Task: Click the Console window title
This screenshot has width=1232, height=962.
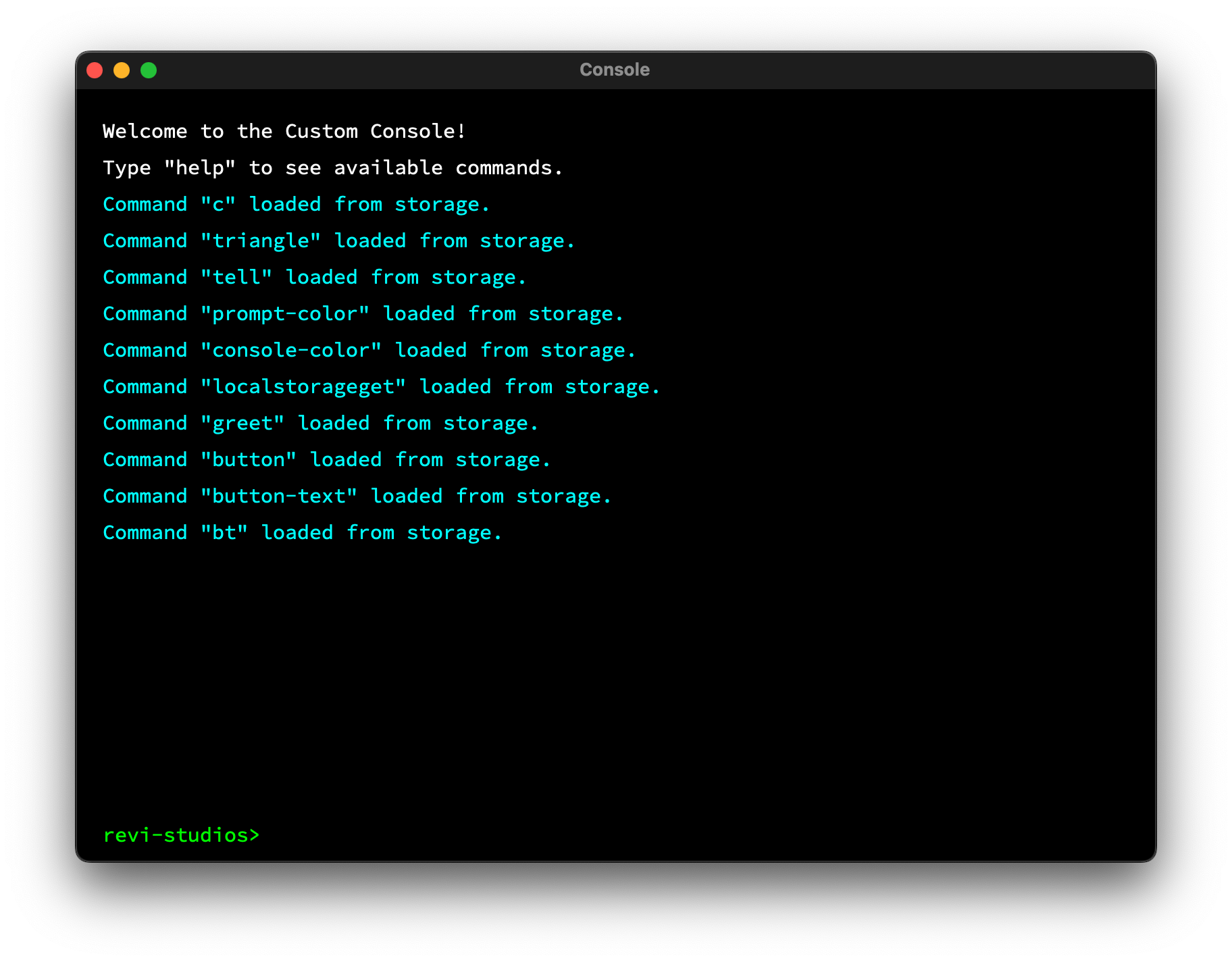Action: coord(614,70)
